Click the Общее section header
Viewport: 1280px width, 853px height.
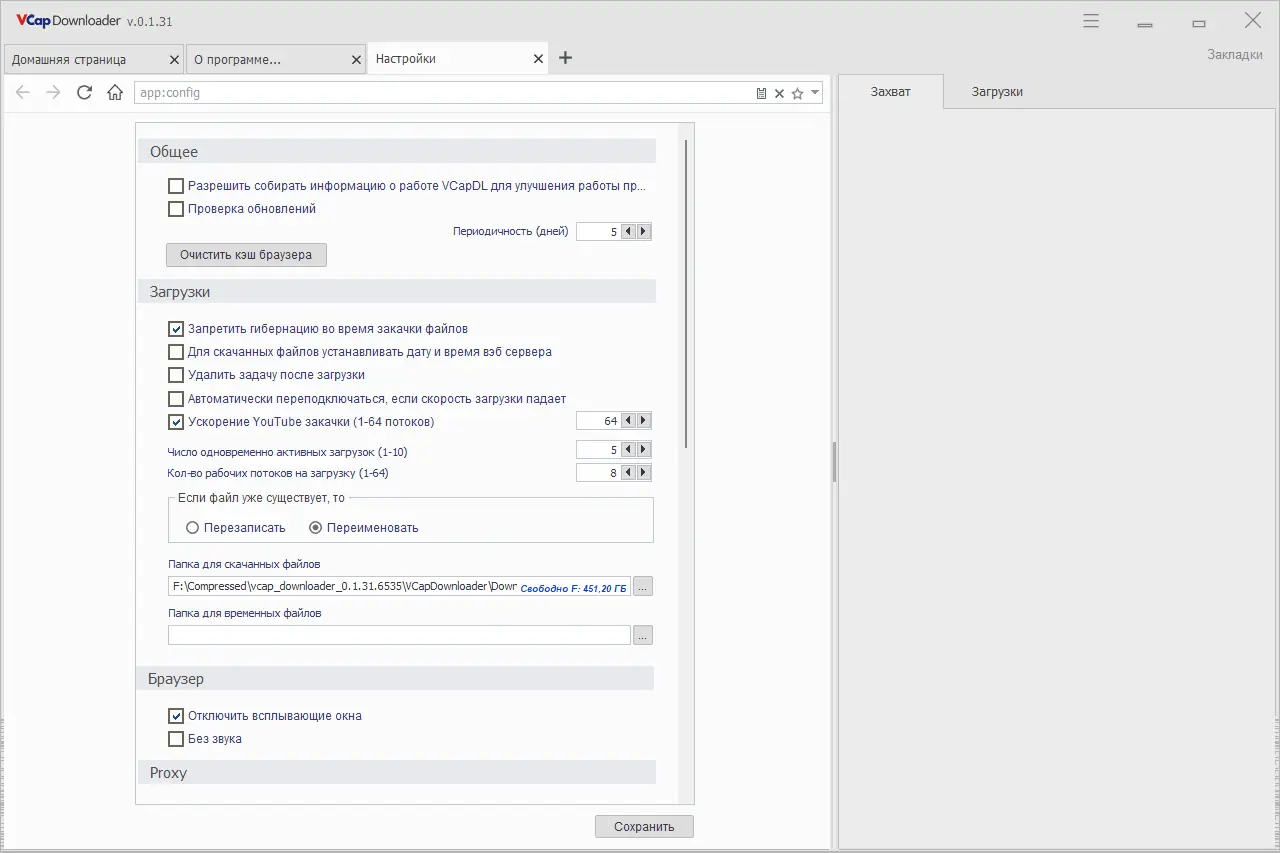click(x=396, y=152)
